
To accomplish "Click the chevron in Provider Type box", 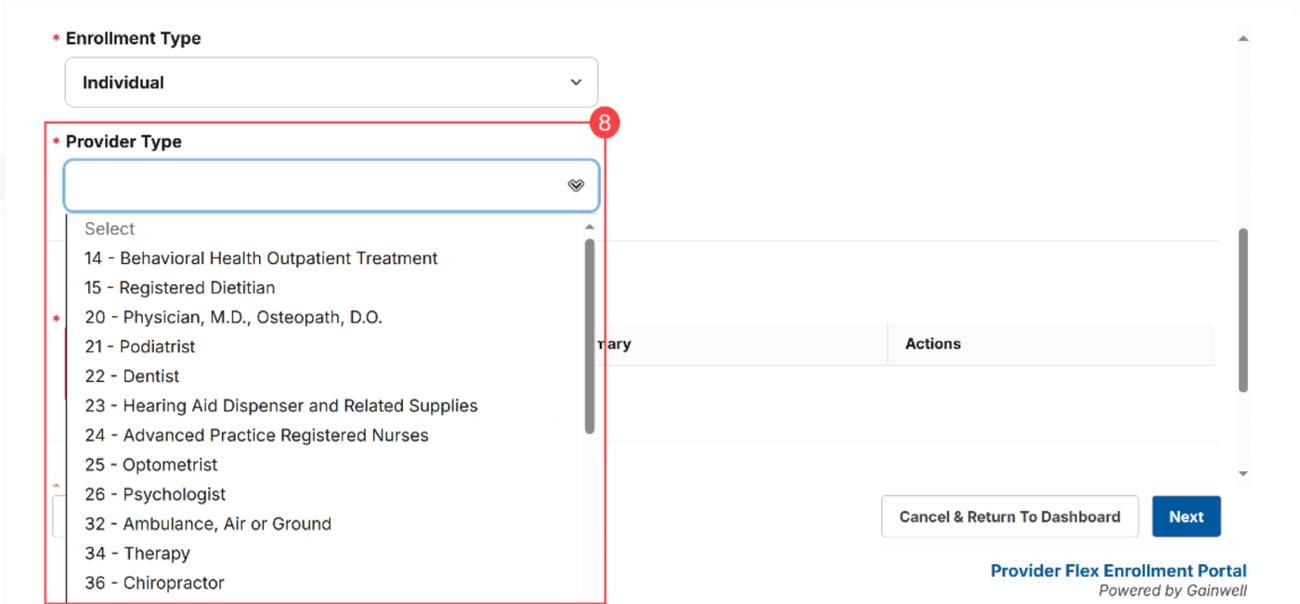I will pos(576,185).
